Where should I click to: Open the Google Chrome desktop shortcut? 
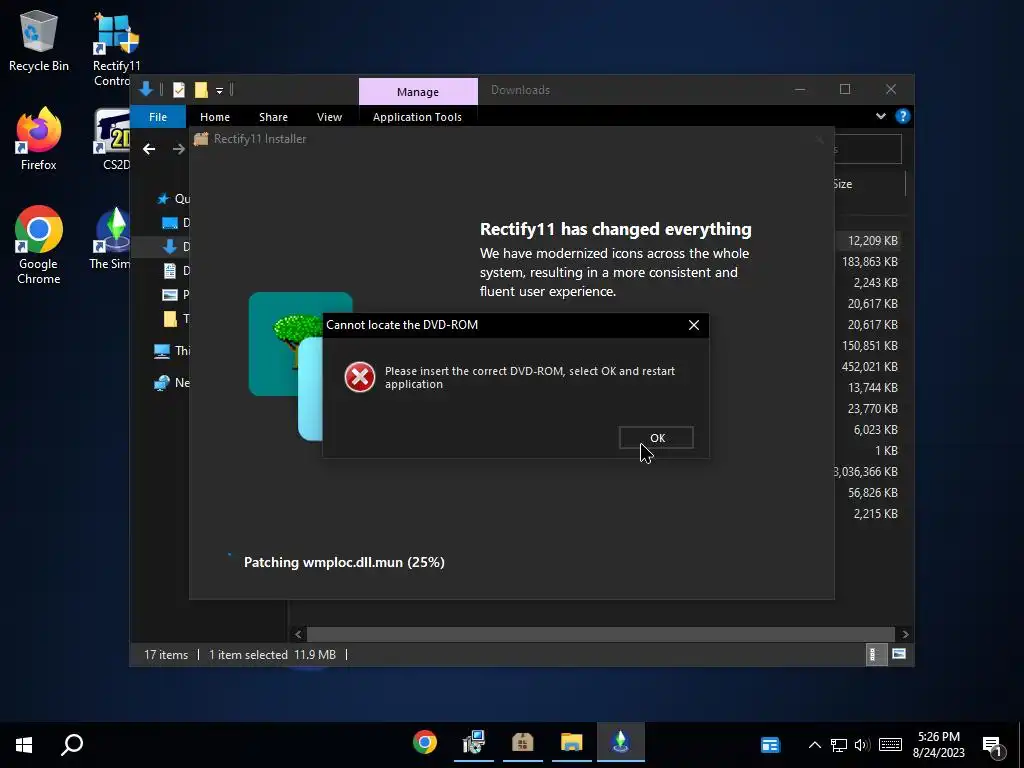click(39, 245)
